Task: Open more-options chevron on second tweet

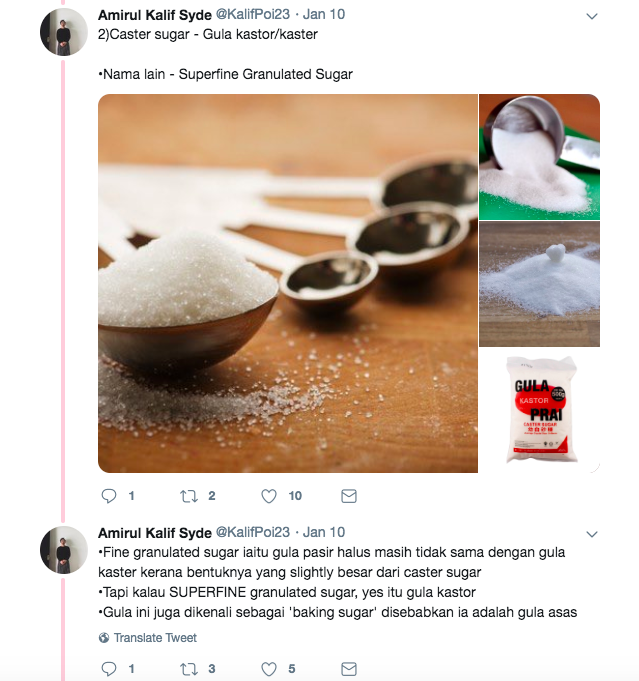Action: 592,534
